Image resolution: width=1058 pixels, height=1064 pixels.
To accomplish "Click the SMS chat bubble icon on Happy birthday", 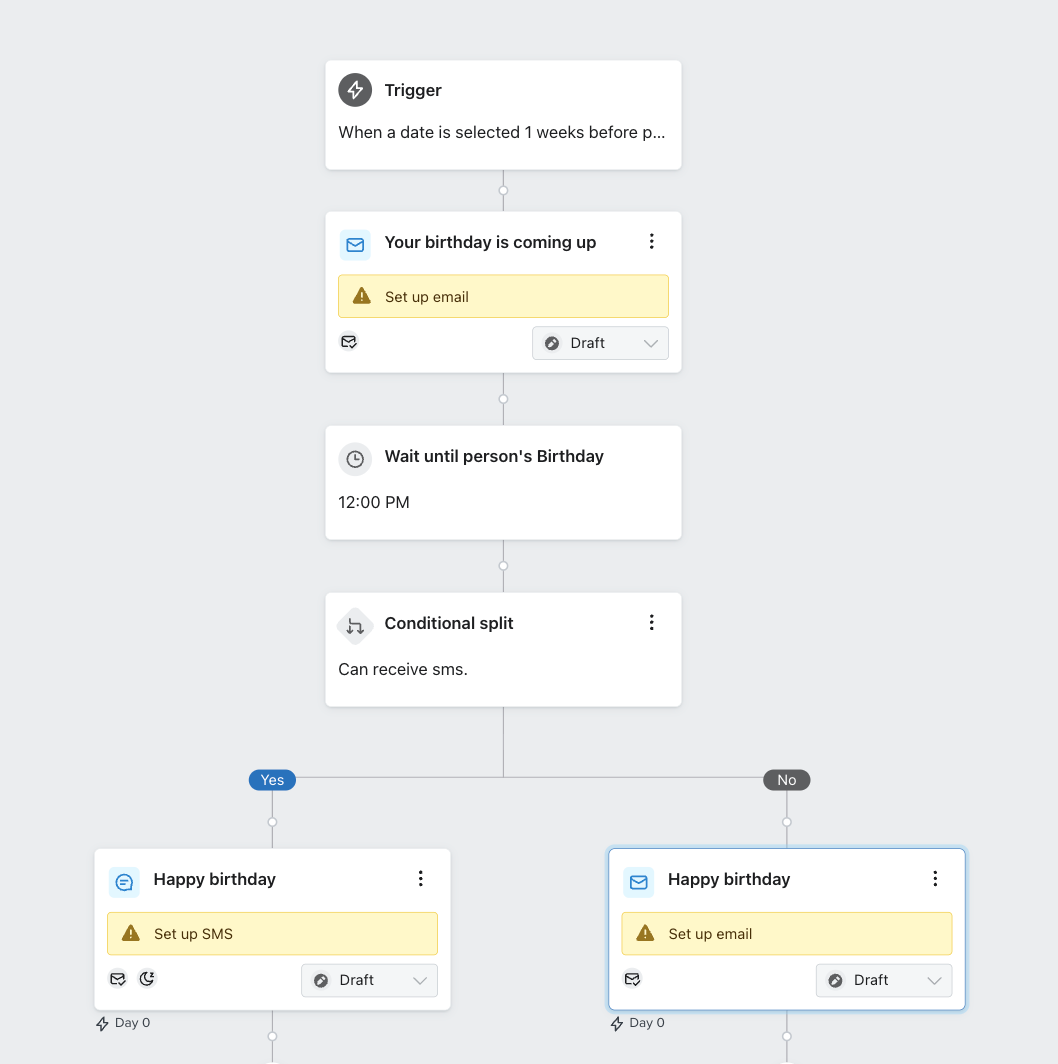I will [x=124, y=882].
